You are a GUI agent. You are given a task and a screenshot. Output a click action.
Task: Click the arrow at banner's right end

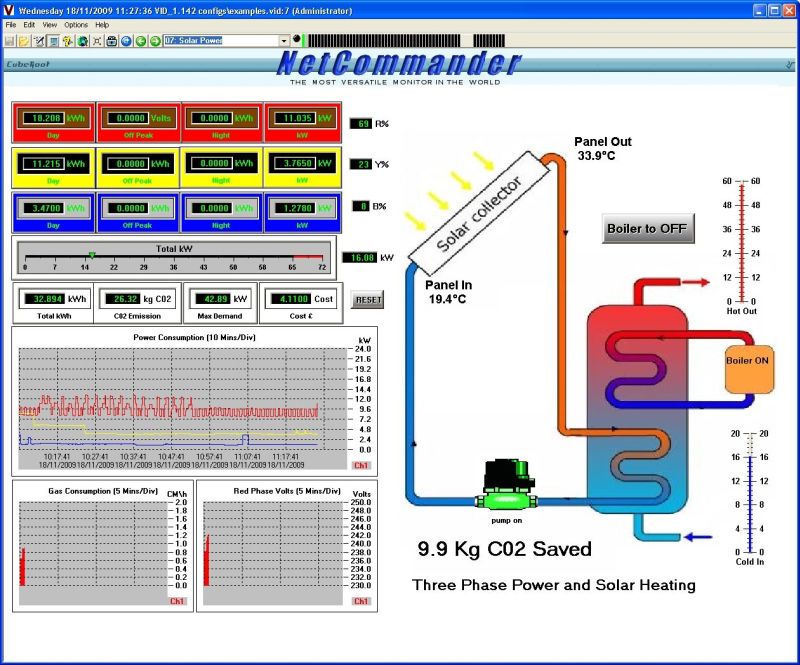pyautogui.click(x=790, y=63)
